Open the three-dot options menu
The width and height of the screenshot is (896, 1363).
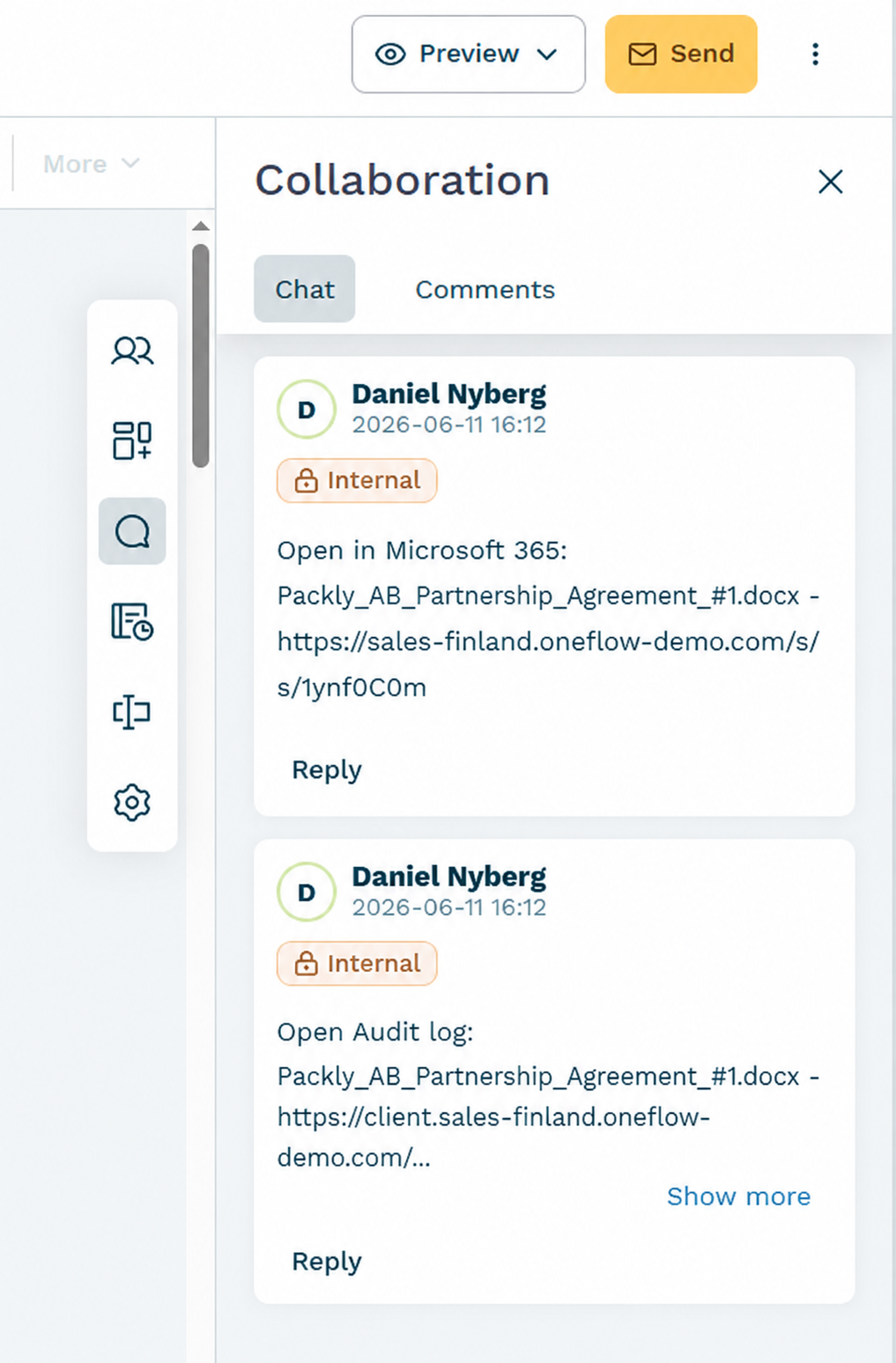pyautogui.click(x=815, y=54)
